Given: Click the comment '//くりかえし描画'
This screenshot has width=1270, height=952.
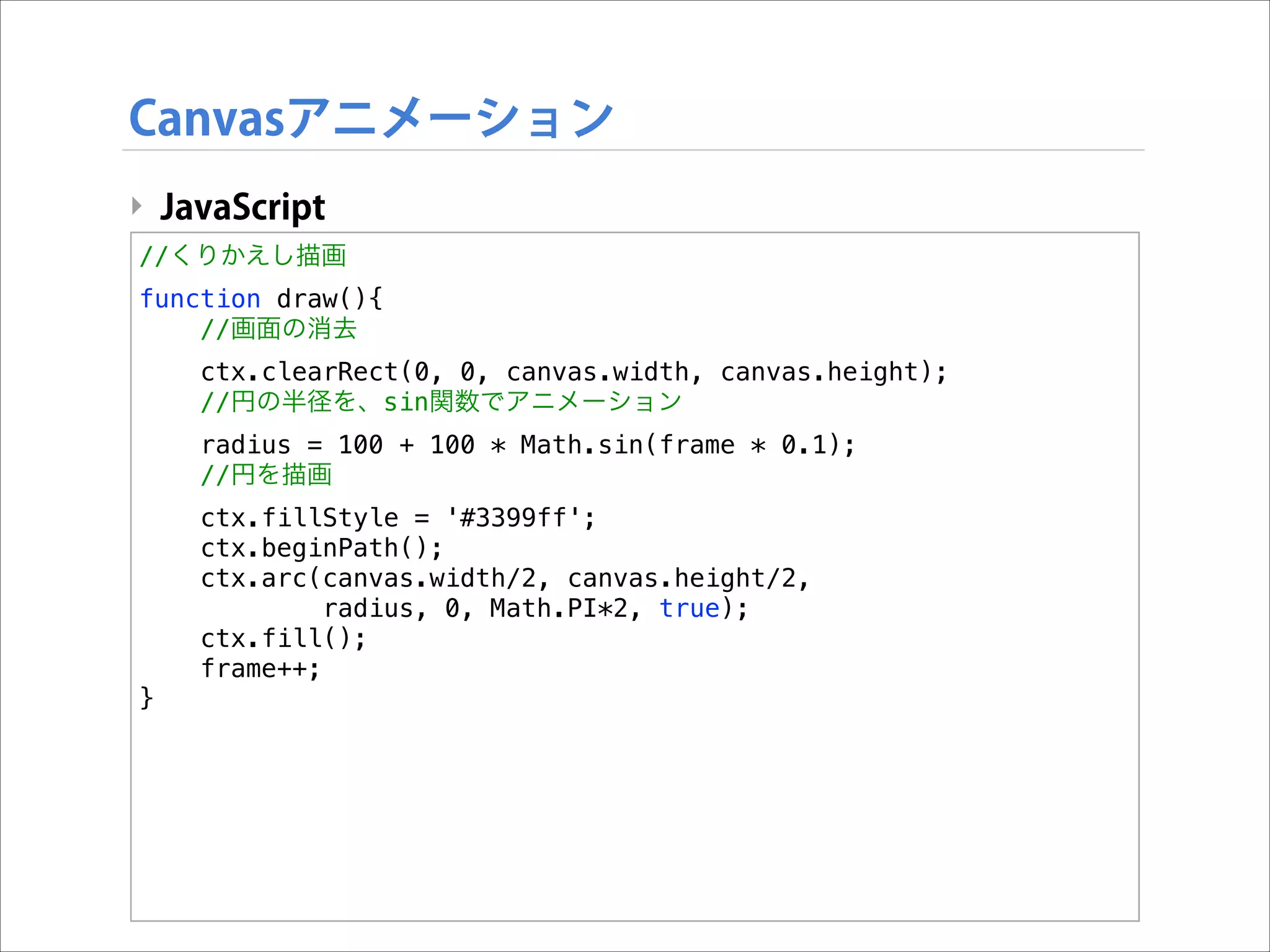Looking at the screenshot, I should click(x=243, y=255).
